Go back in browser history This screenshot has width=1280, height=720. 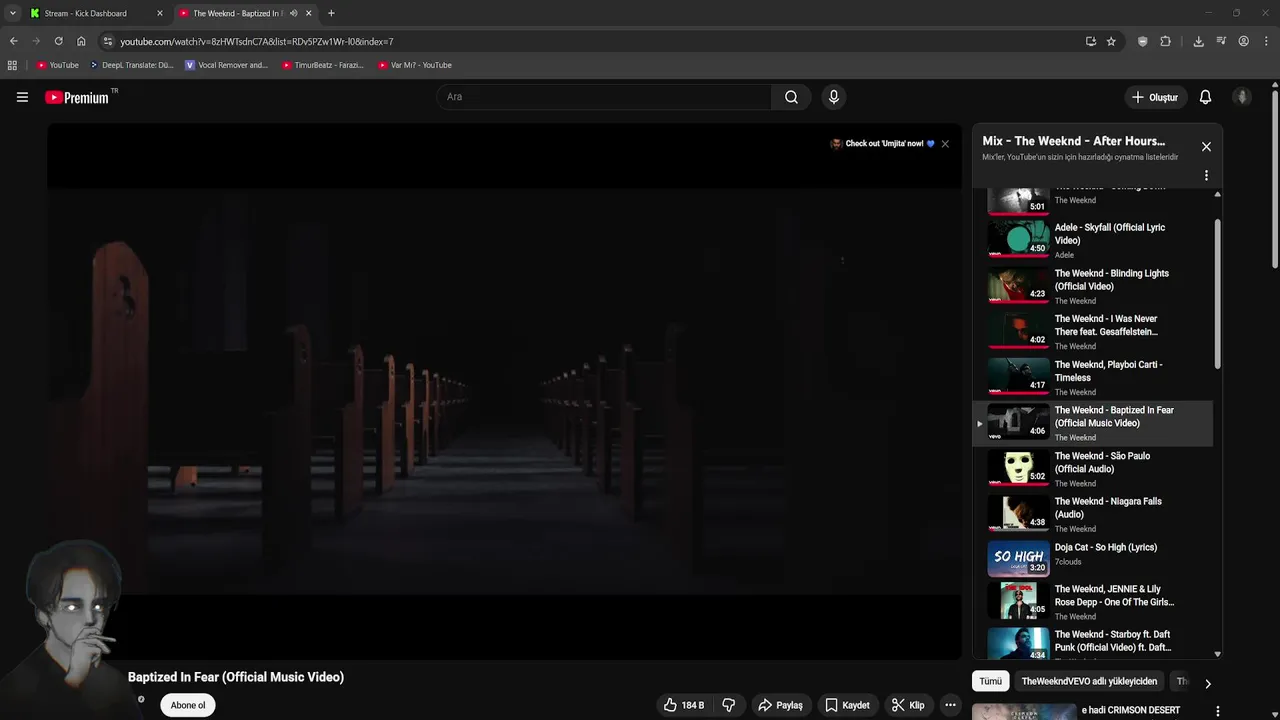tap(13, 41)
